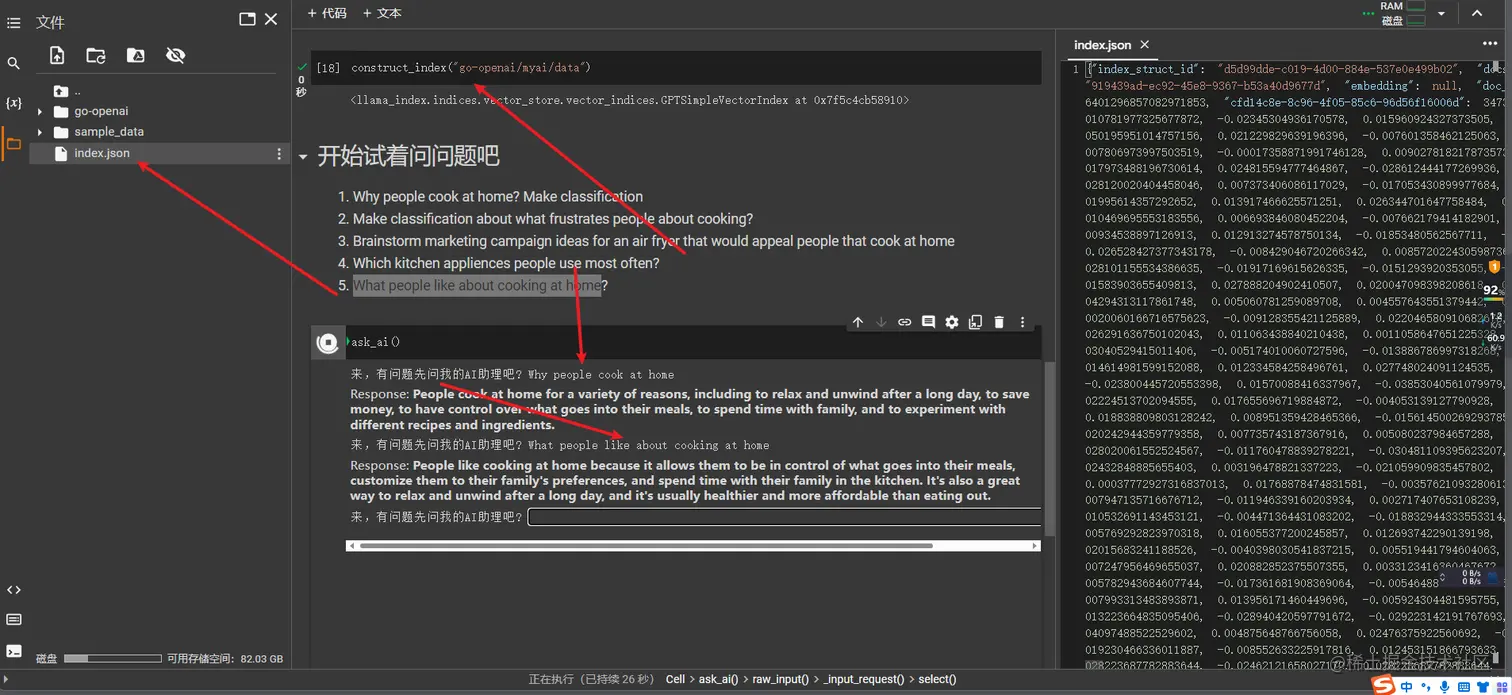Select the sample_data folder
The height and width of the screenshot is (695, 1512).
(109, 131)
